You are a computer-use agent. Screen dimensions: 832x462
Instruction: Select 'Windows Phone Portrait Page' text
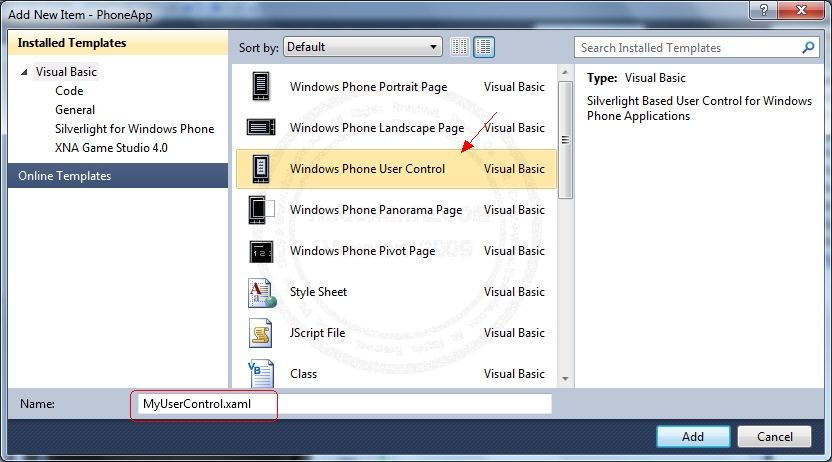click(368, 86)
